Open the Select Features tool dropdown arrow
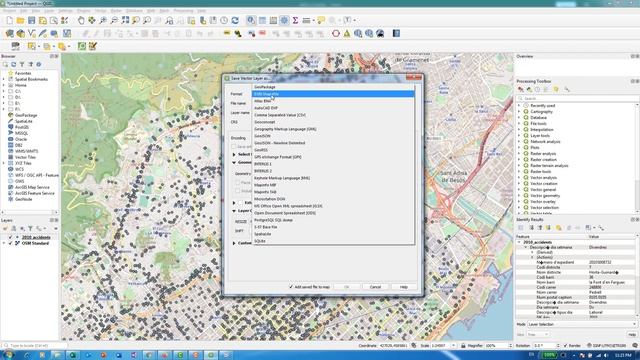 (x=39, y=47)
